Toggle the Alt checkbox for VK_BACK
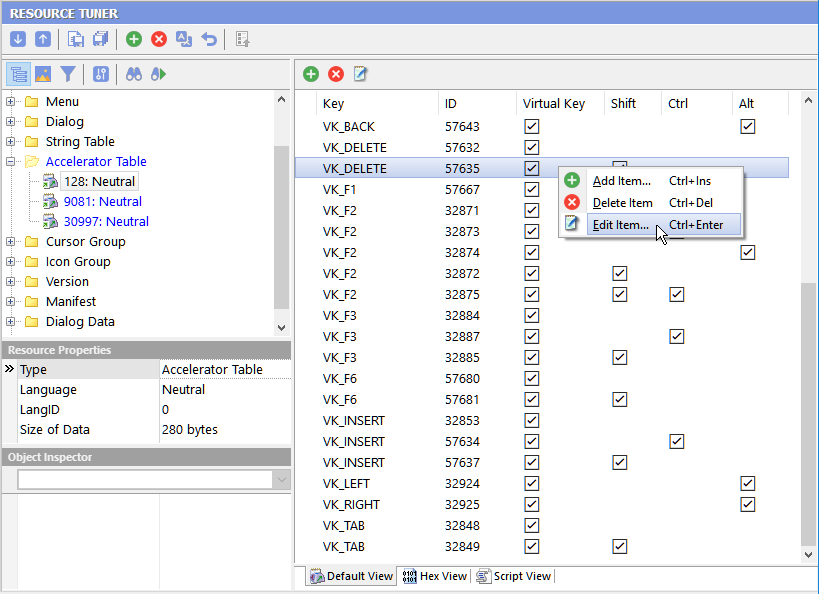 coord(747,126)
